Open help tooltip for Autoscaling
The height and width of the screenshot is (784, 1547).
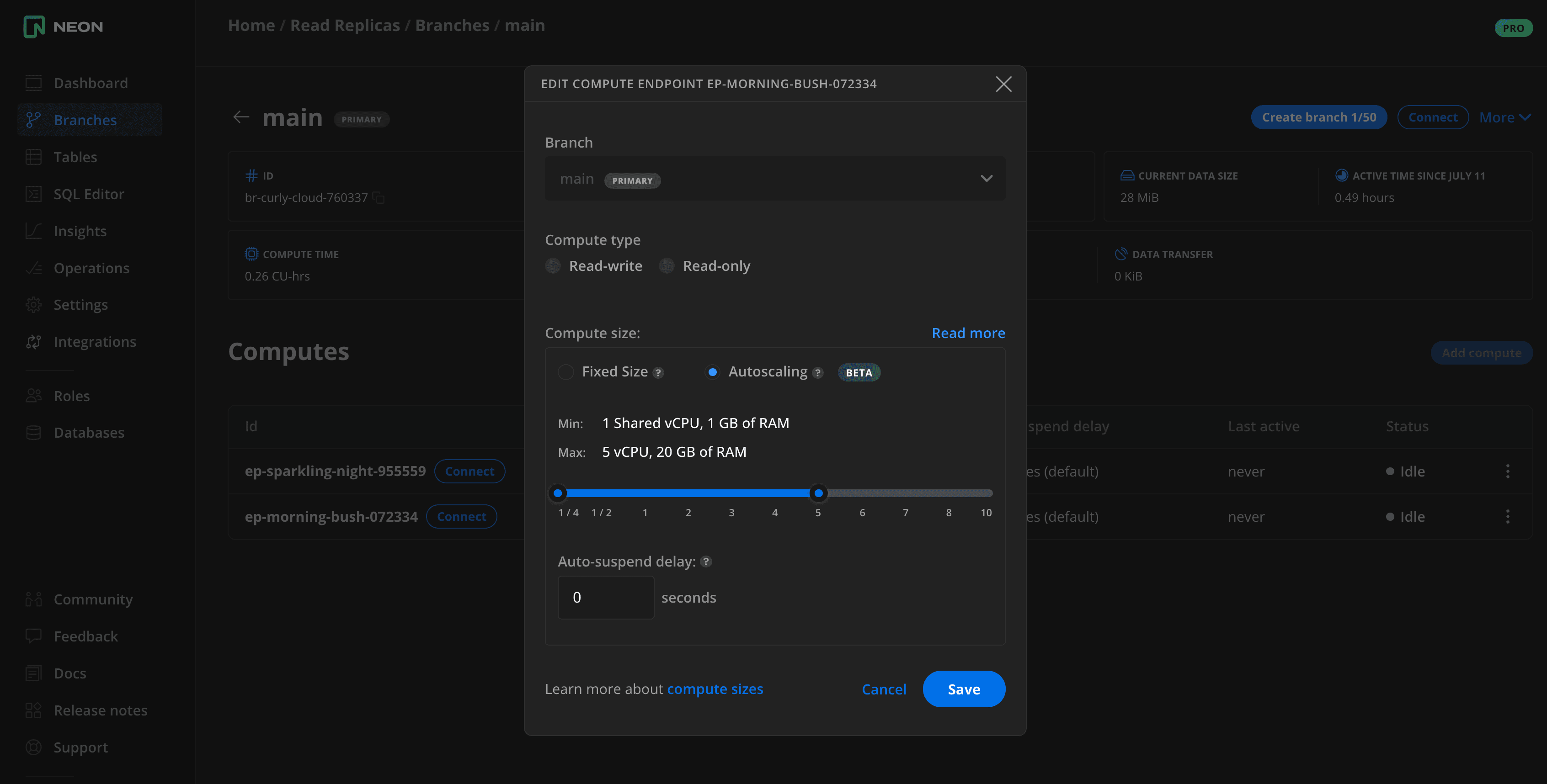817,373
